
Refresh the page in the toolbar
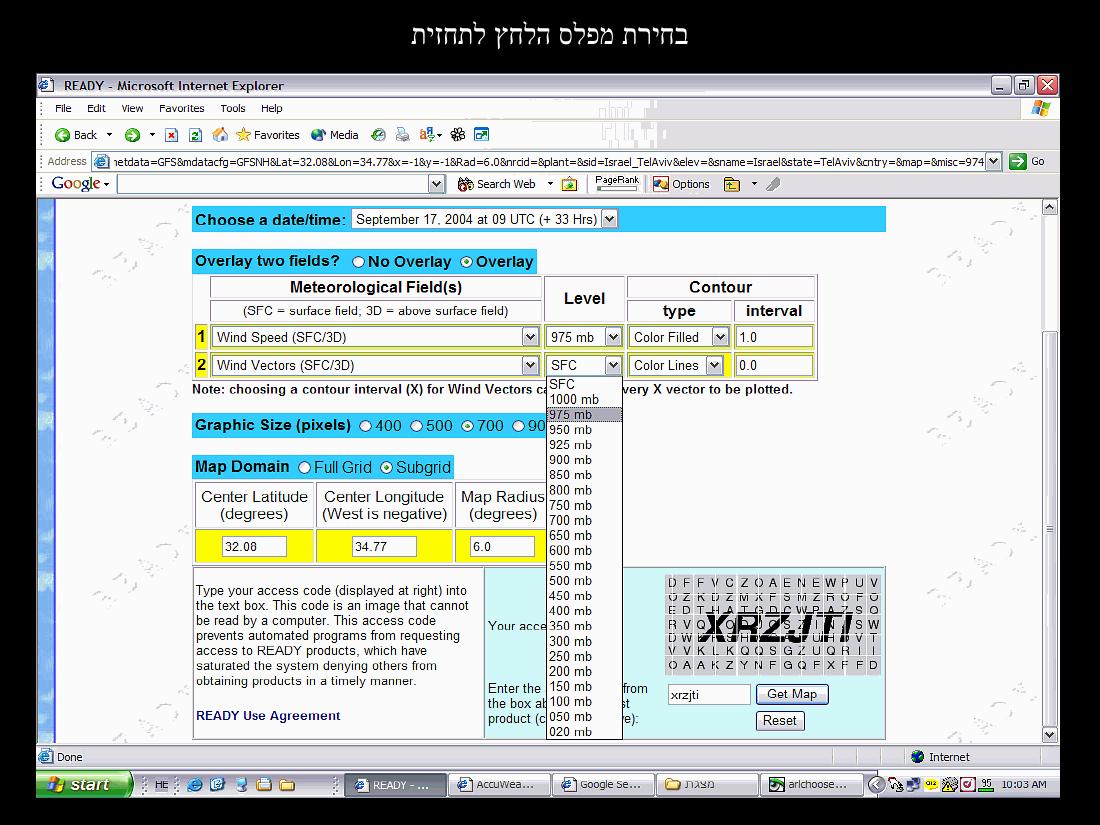[196, 135]
